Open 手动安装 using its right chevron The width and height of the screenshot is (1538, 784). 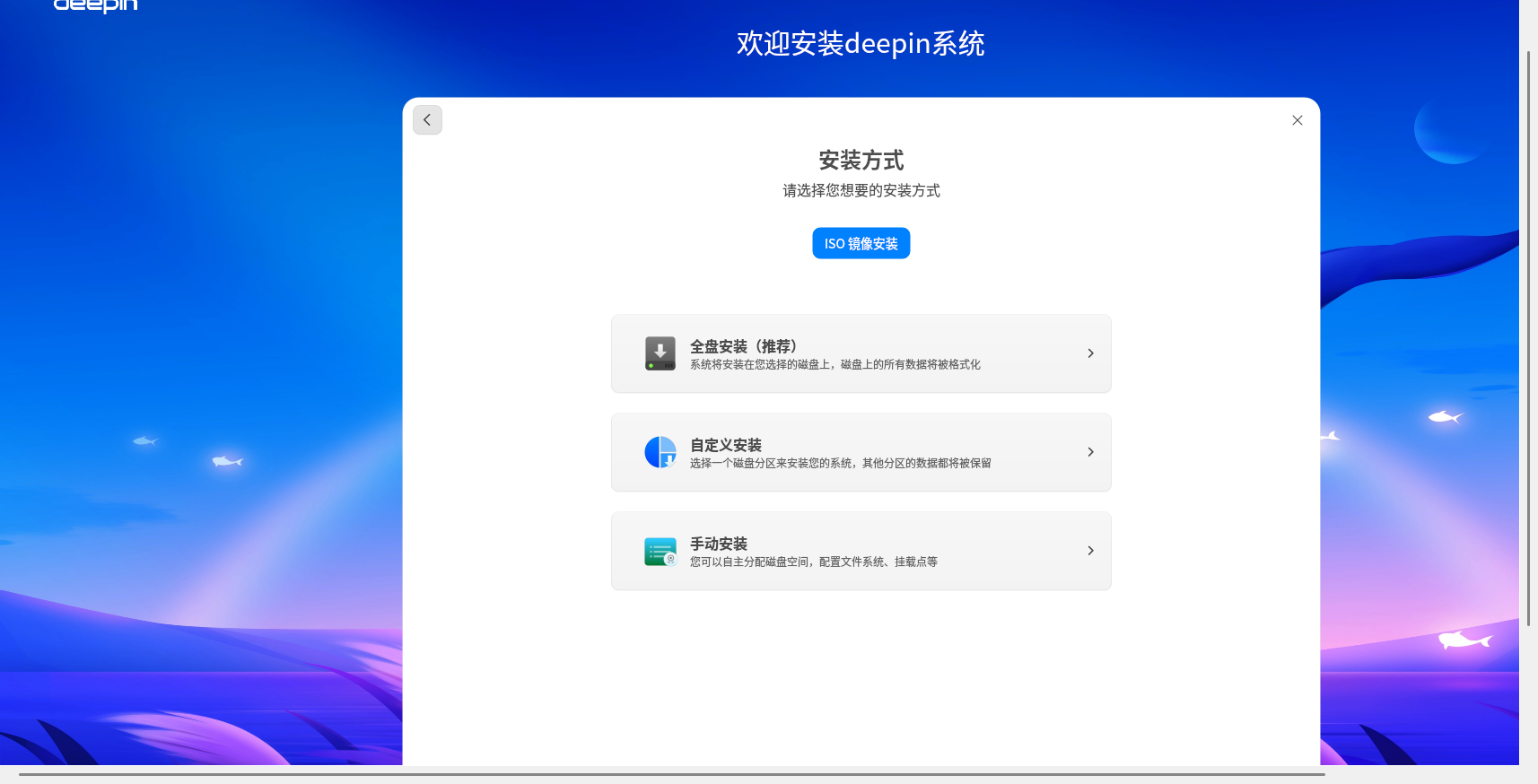point(1090,551)
